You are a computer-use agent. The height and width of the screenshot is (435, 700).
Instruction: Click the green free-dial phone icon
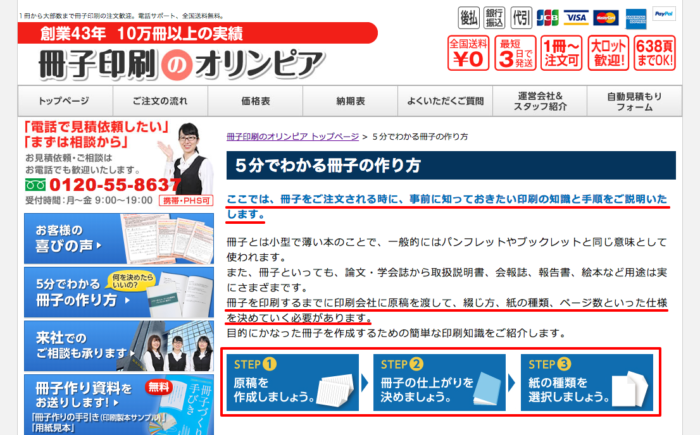pyautogui.click(x=35, y=184)
